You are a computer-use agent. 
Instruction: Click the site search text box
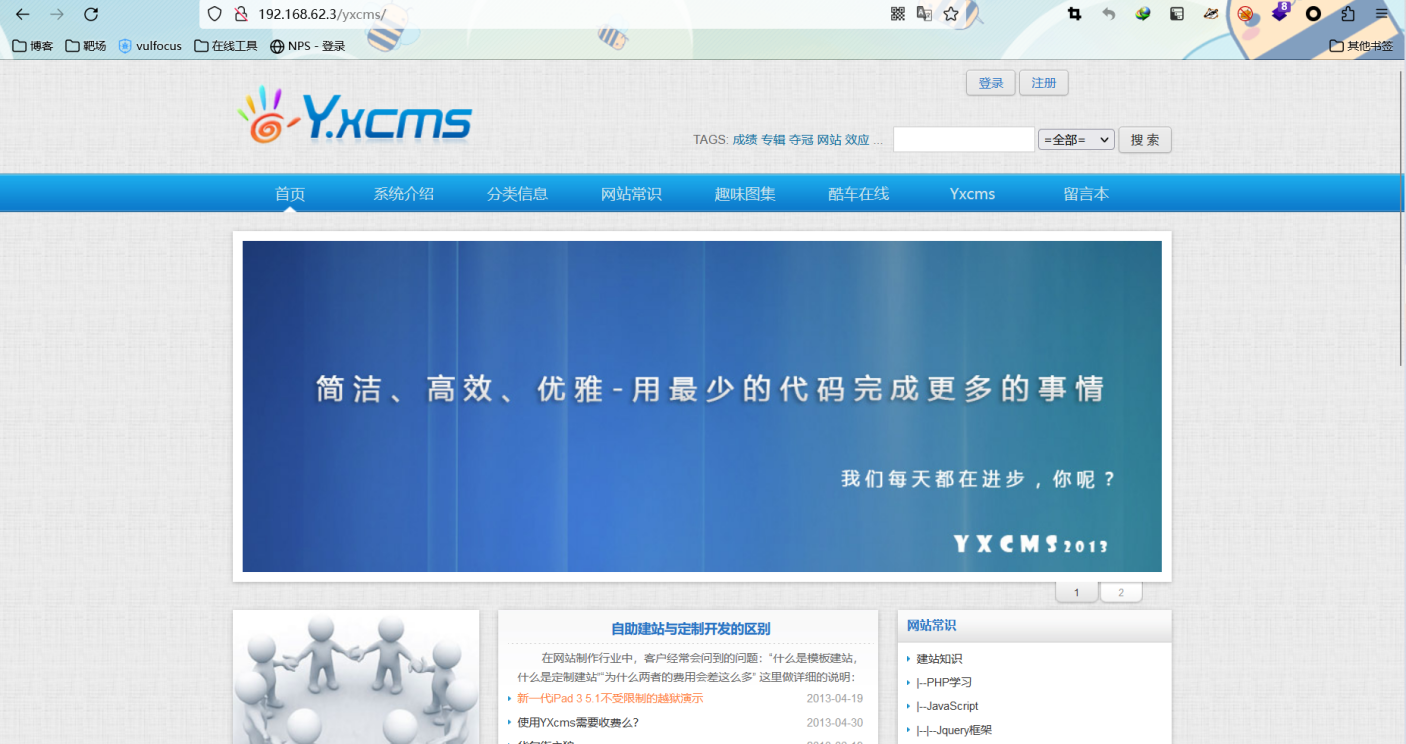(964, 140)
